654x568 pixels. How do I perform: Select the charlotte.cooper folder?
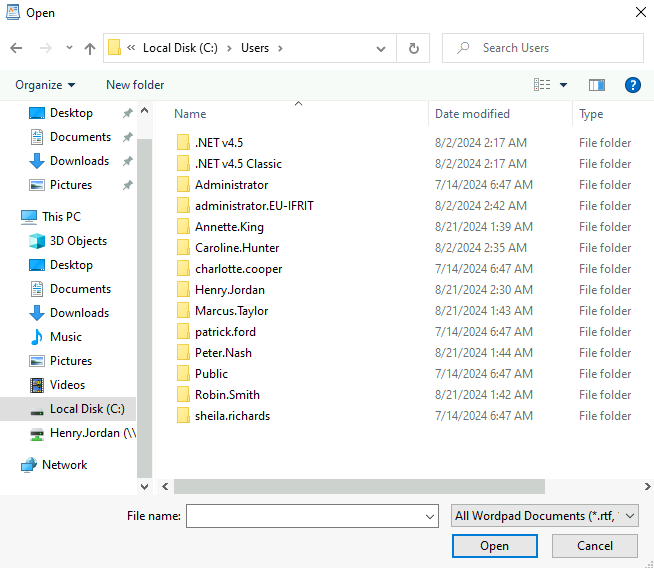tap(238, 269)
